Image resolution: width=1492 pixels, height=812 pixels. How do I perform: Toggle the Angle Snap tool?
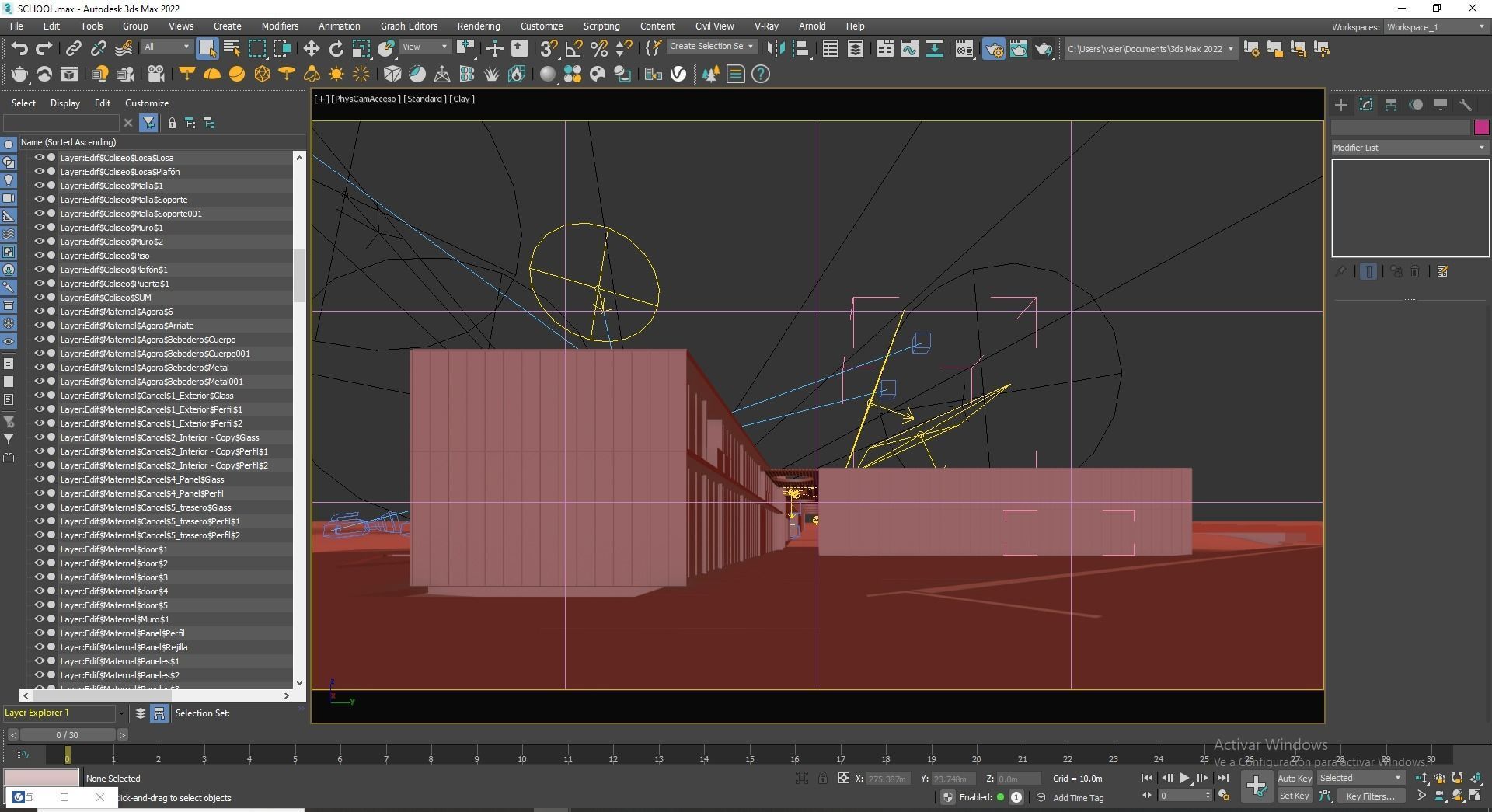click(573, 49)
